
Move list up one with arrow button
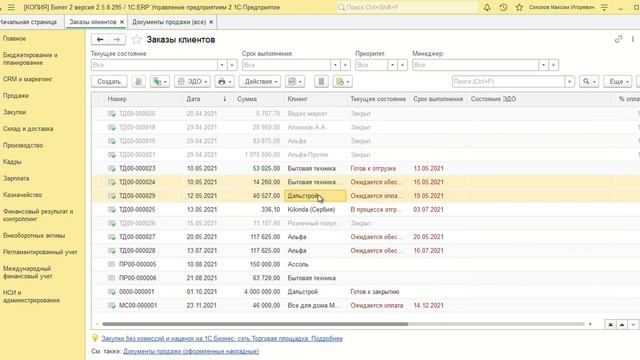click(622, 324)
